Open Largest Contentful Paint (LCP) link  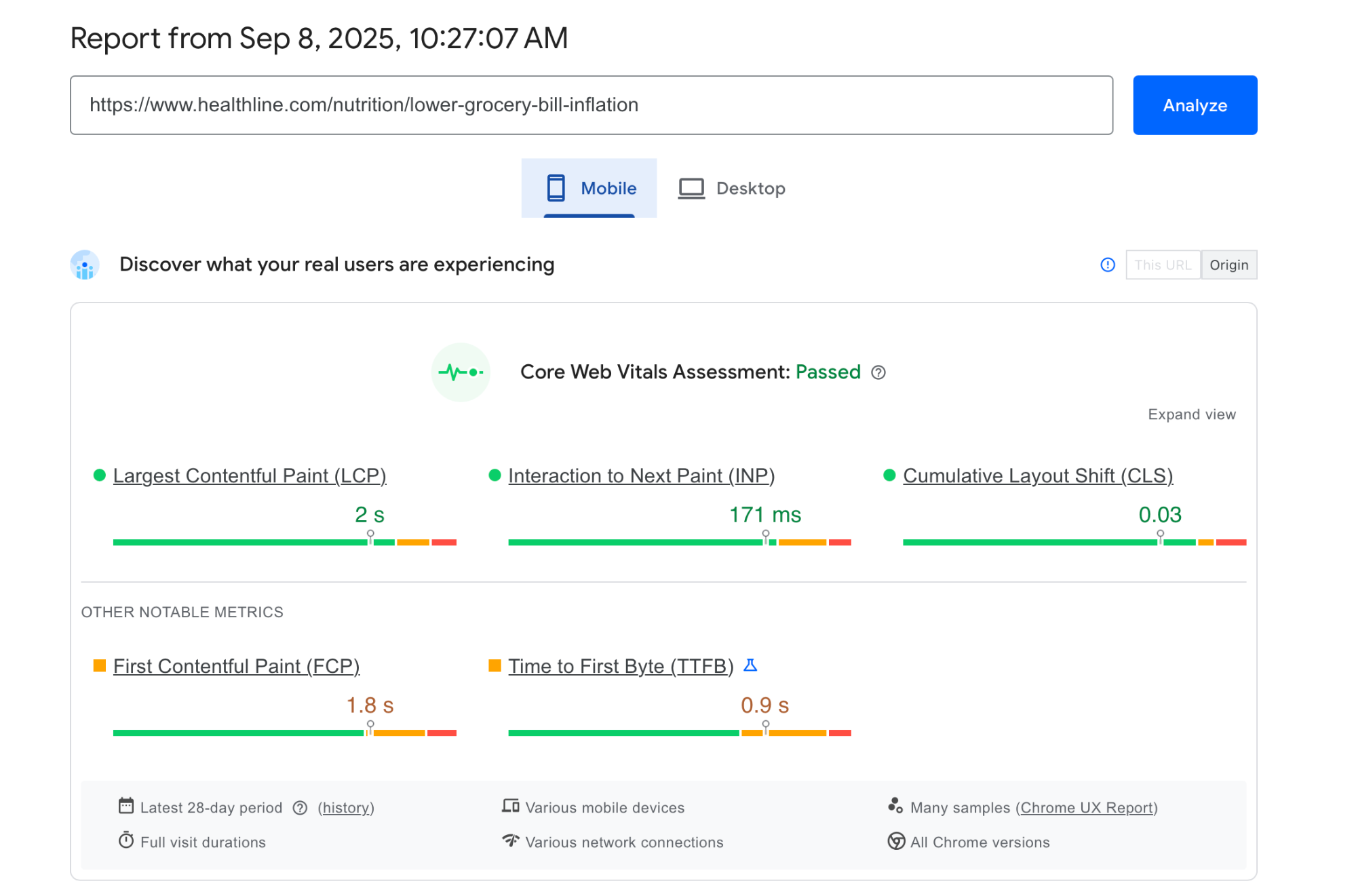point(250,475)
